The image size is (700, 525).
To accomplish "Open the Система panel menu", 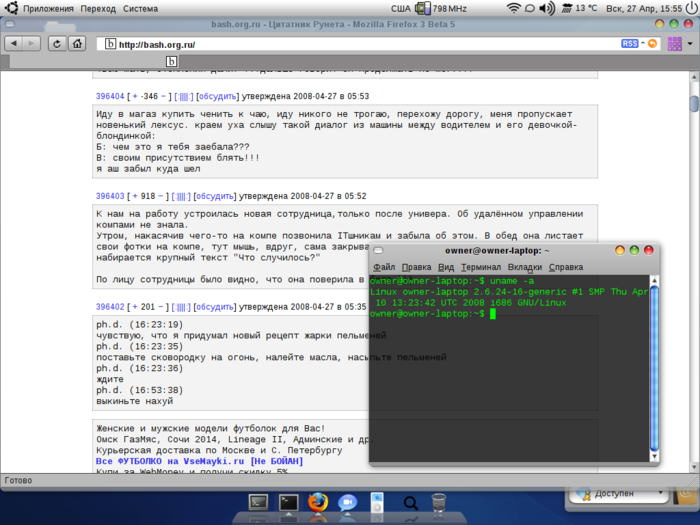I will pyautogui.click(x=140, y=8).
